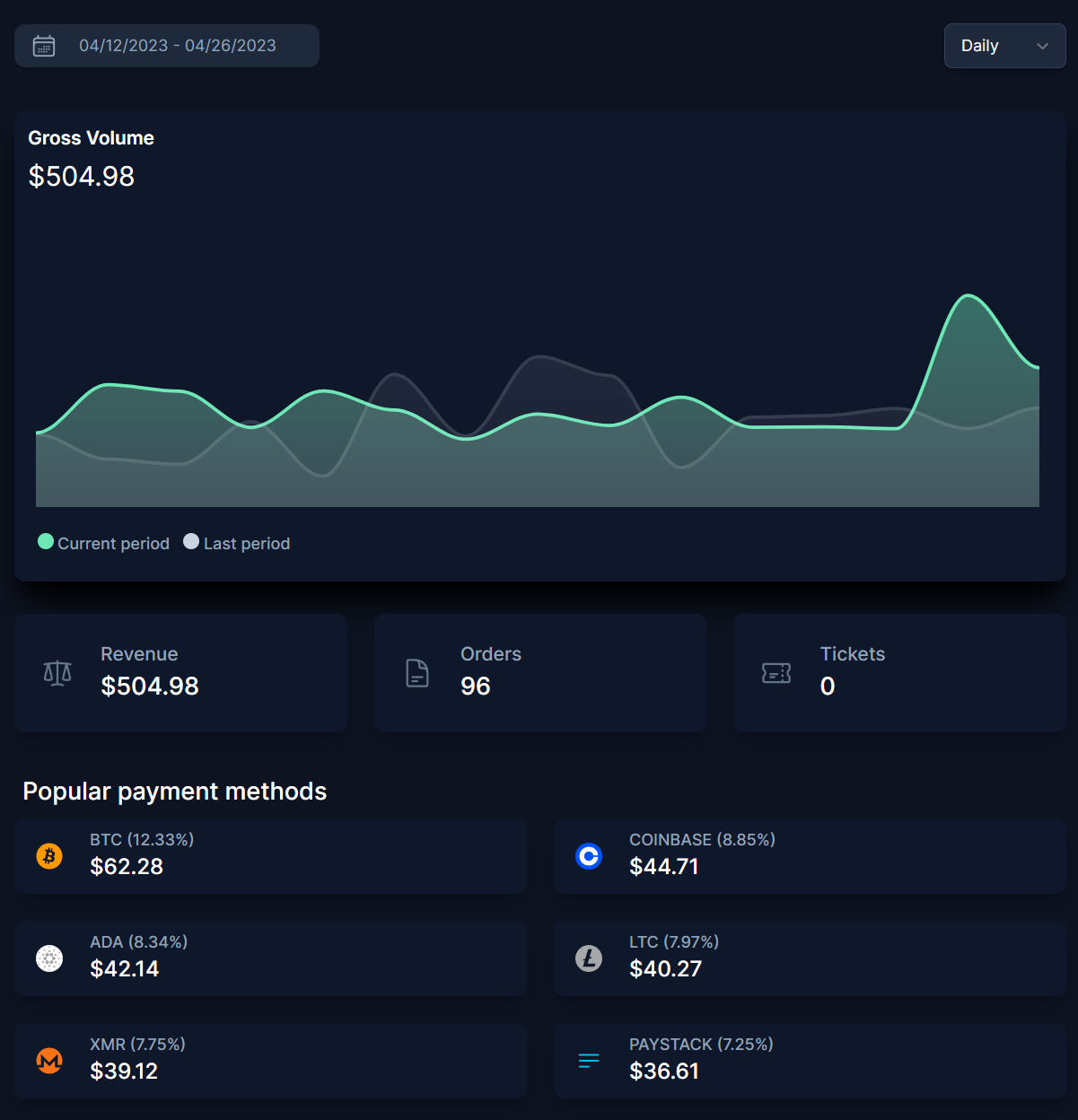Click the Coinbase logo icon
1078x1120 pixels.
[x=589, y=856]
